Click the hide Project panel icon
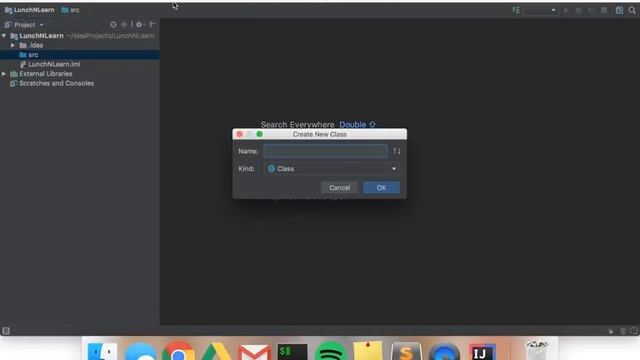The width and height of the screenshot is (640, 360). click(152, 24)
